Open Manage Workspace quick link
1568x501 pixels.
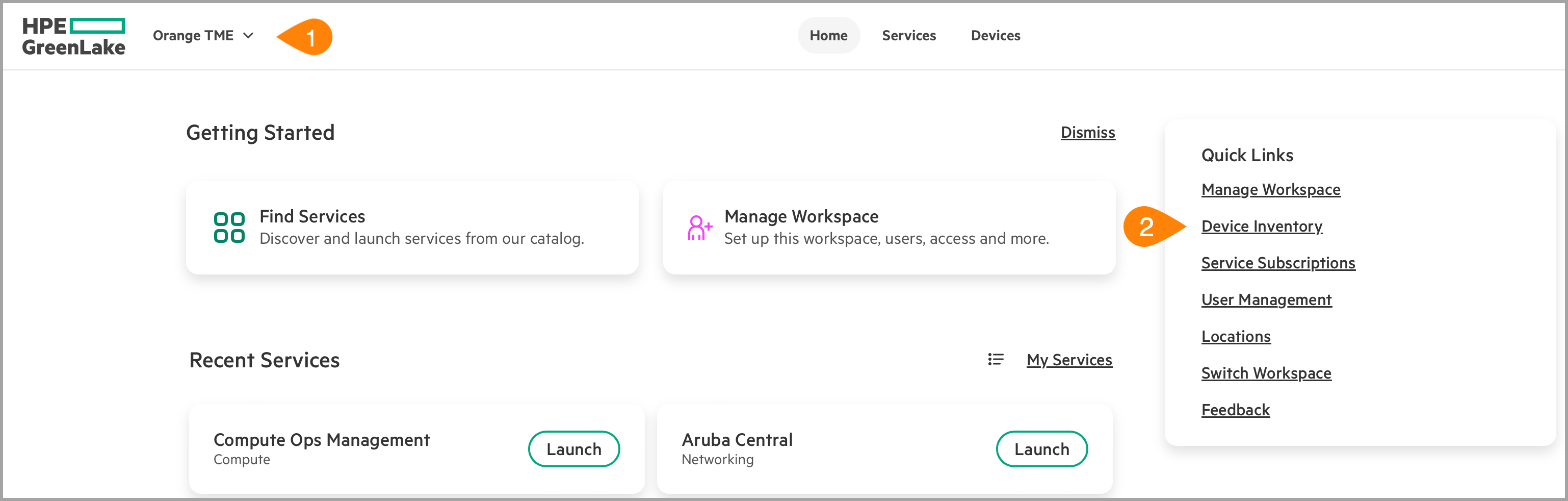click(x=1270, y=190)
